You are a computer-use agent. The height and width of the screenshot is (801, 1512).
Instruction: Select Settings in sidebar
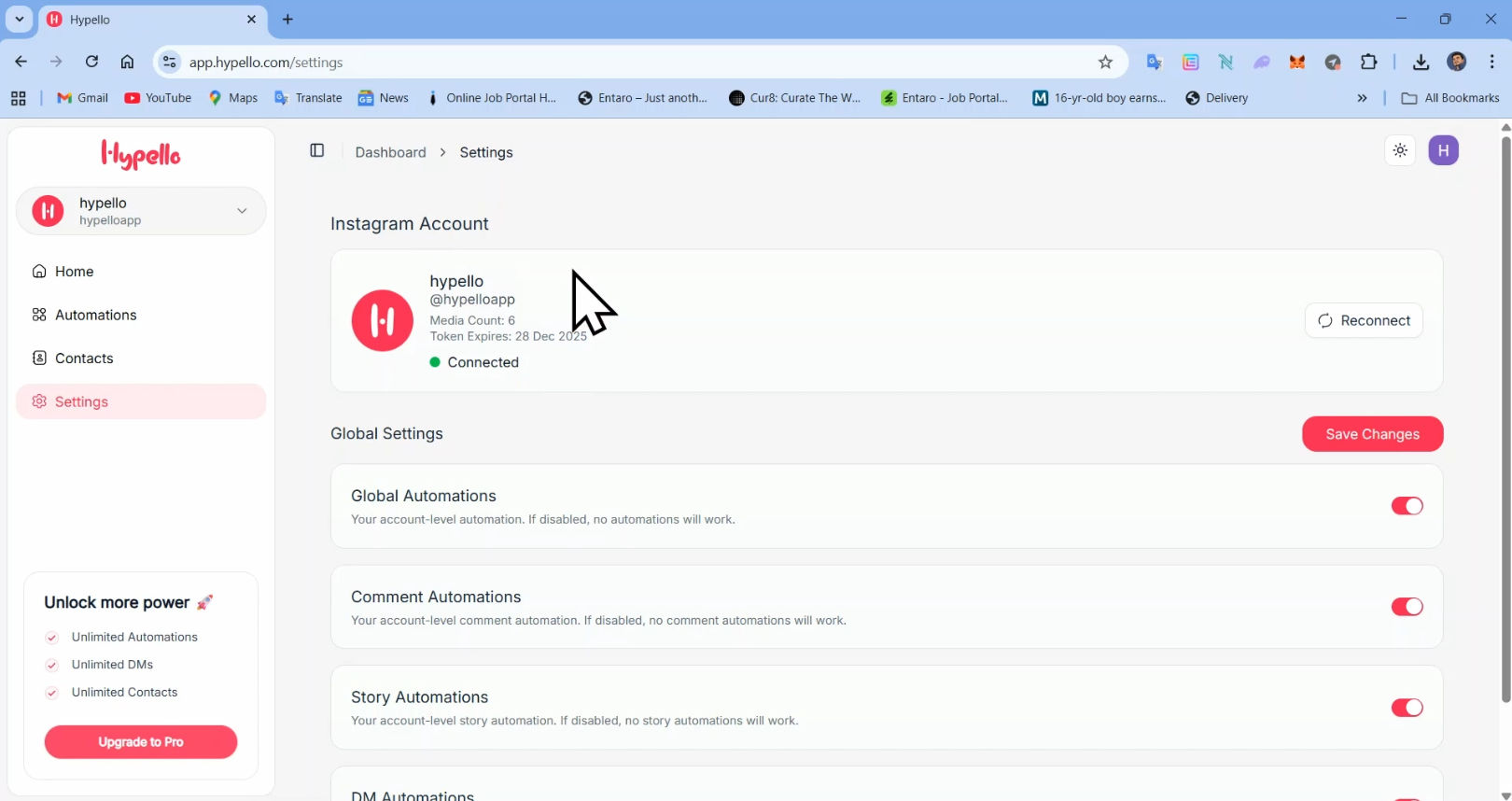141,401
